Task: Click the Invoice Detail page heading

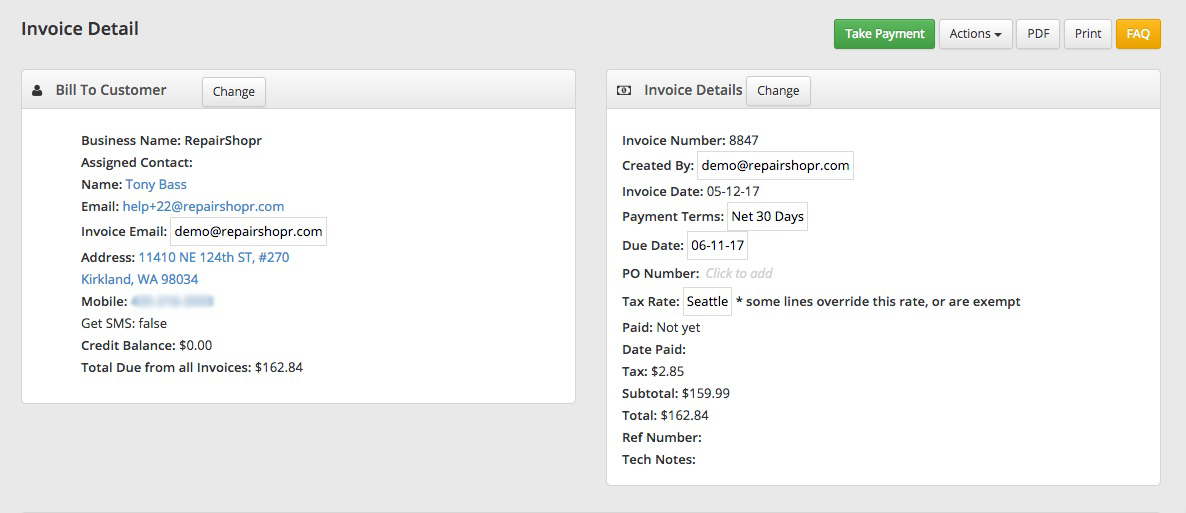Action: click(x=79, y=29)
